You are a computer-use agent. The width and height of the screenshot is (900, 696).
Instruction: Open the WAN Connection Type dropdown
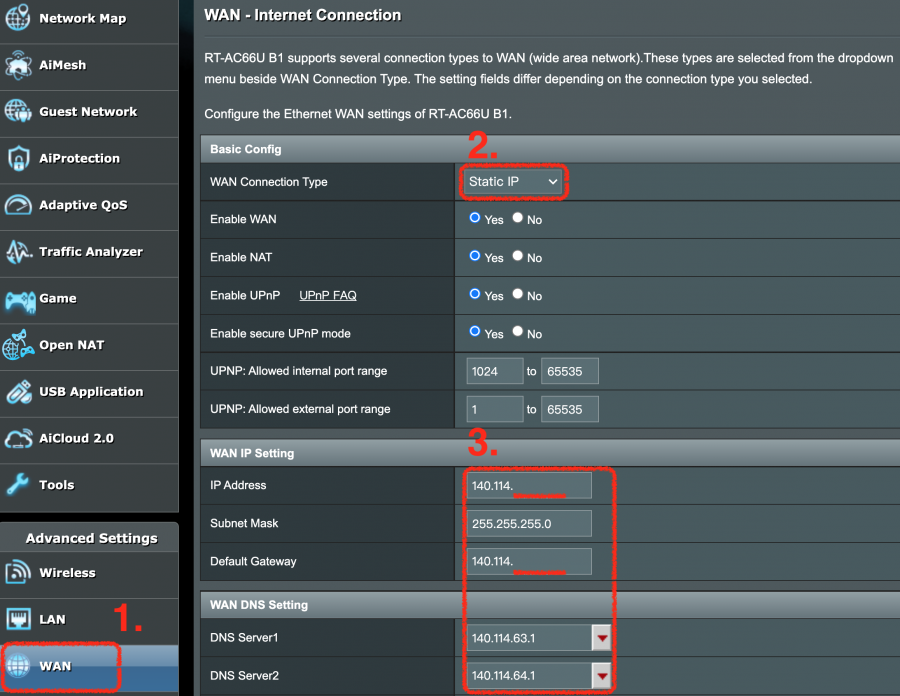[x=513, y=182]
